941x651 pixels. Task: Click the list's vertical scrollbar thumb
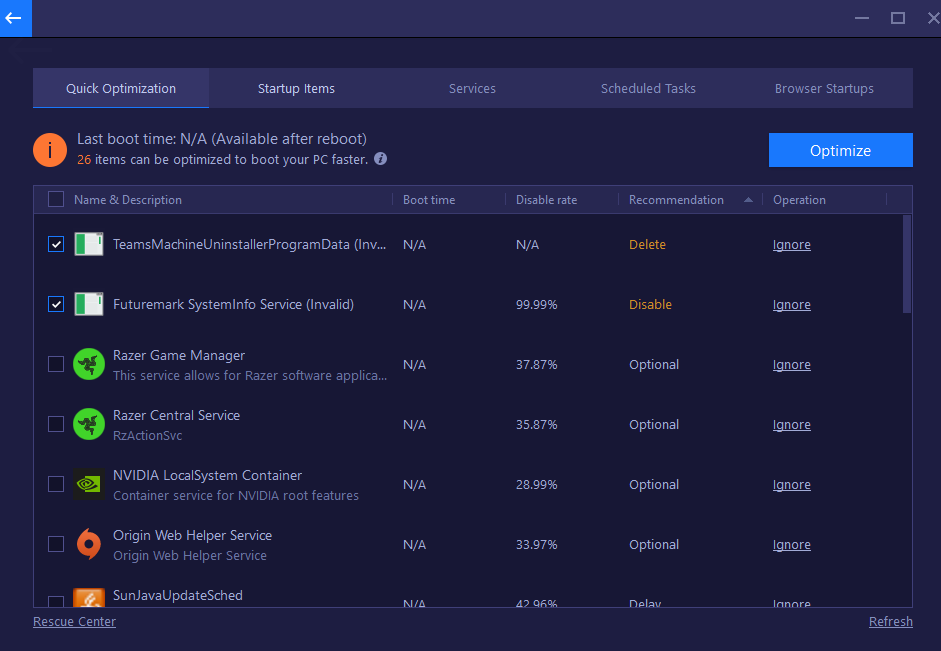coord(907,264)
